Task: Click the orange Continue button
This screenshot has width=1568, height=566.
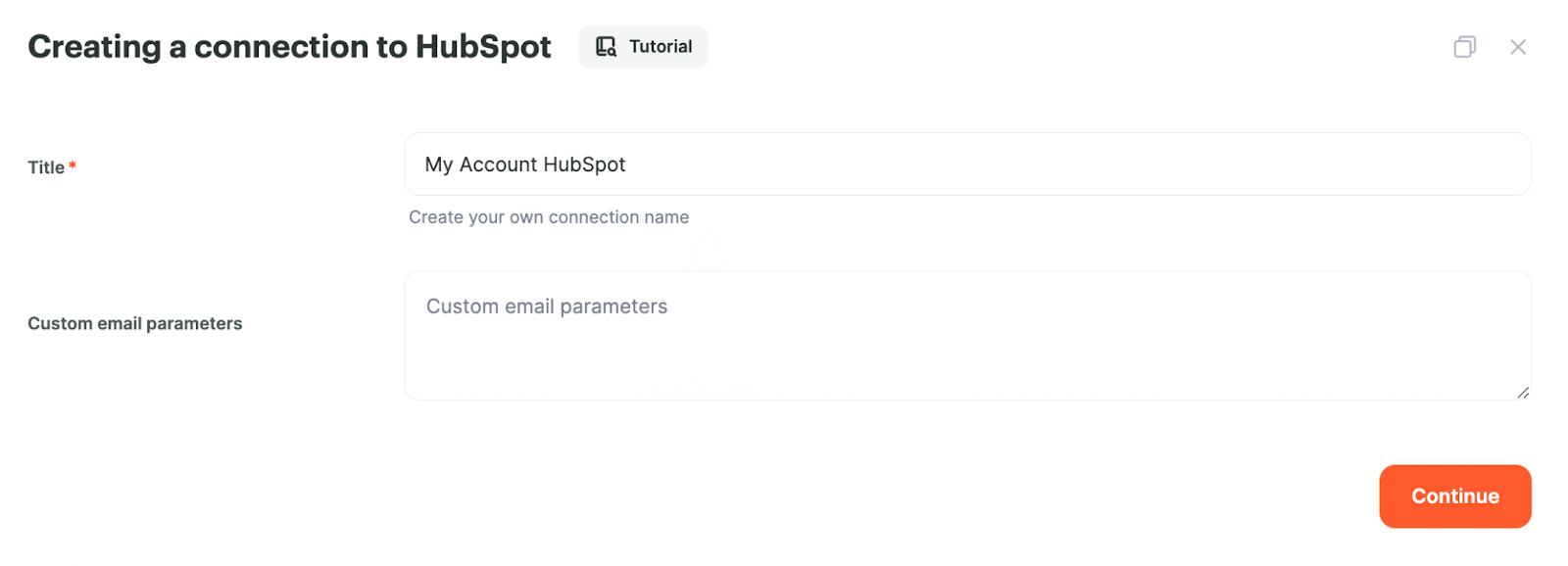Action: coord(1455,496)
